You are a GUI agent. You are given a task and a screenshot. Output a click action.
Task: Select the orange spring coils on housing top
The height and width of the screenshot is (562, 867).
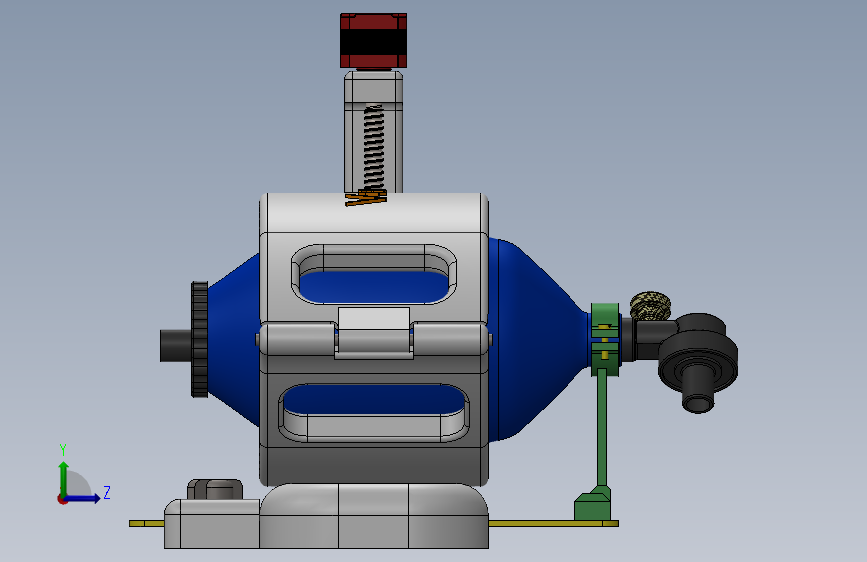tap(366, 197)
